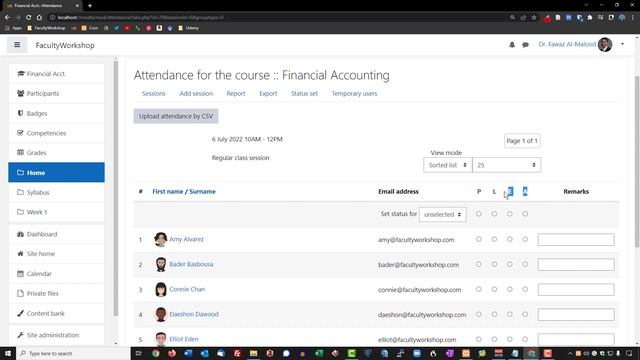Open Participants in the sidebar
Image resolution: width=640 pixels, height=360 pixels.
coord(56,93)
